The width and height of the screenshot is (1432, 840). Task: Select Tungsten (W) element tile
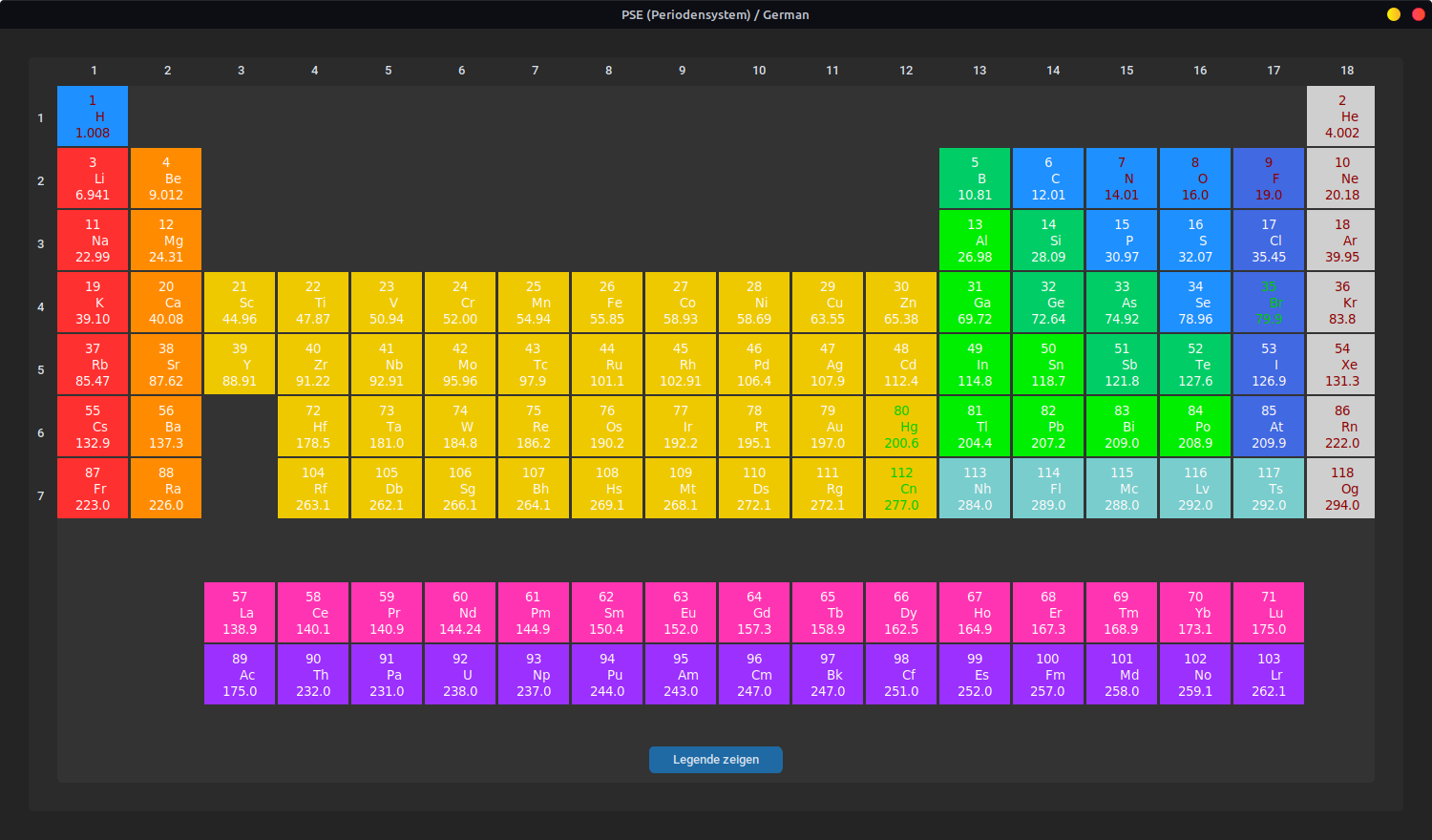(460, 427)
